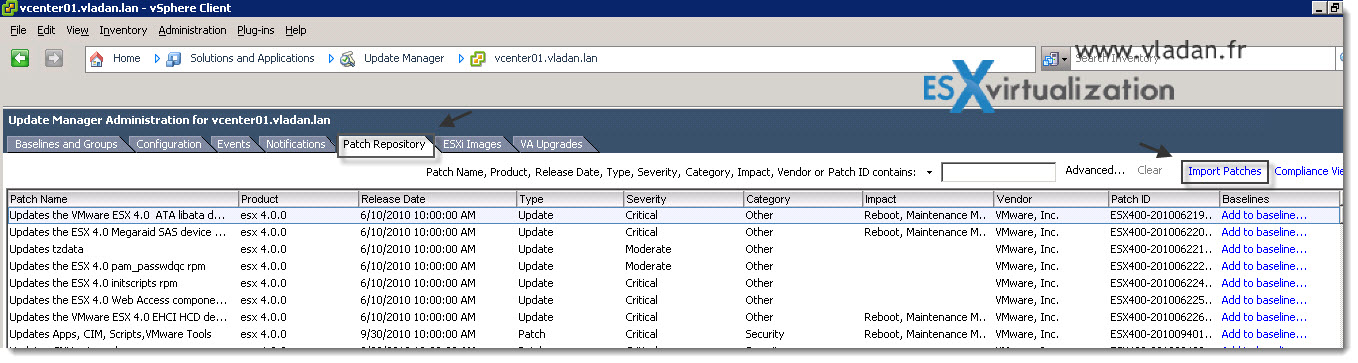Click the Import Patches link

pyautogui.click(x=1225, y=172)
